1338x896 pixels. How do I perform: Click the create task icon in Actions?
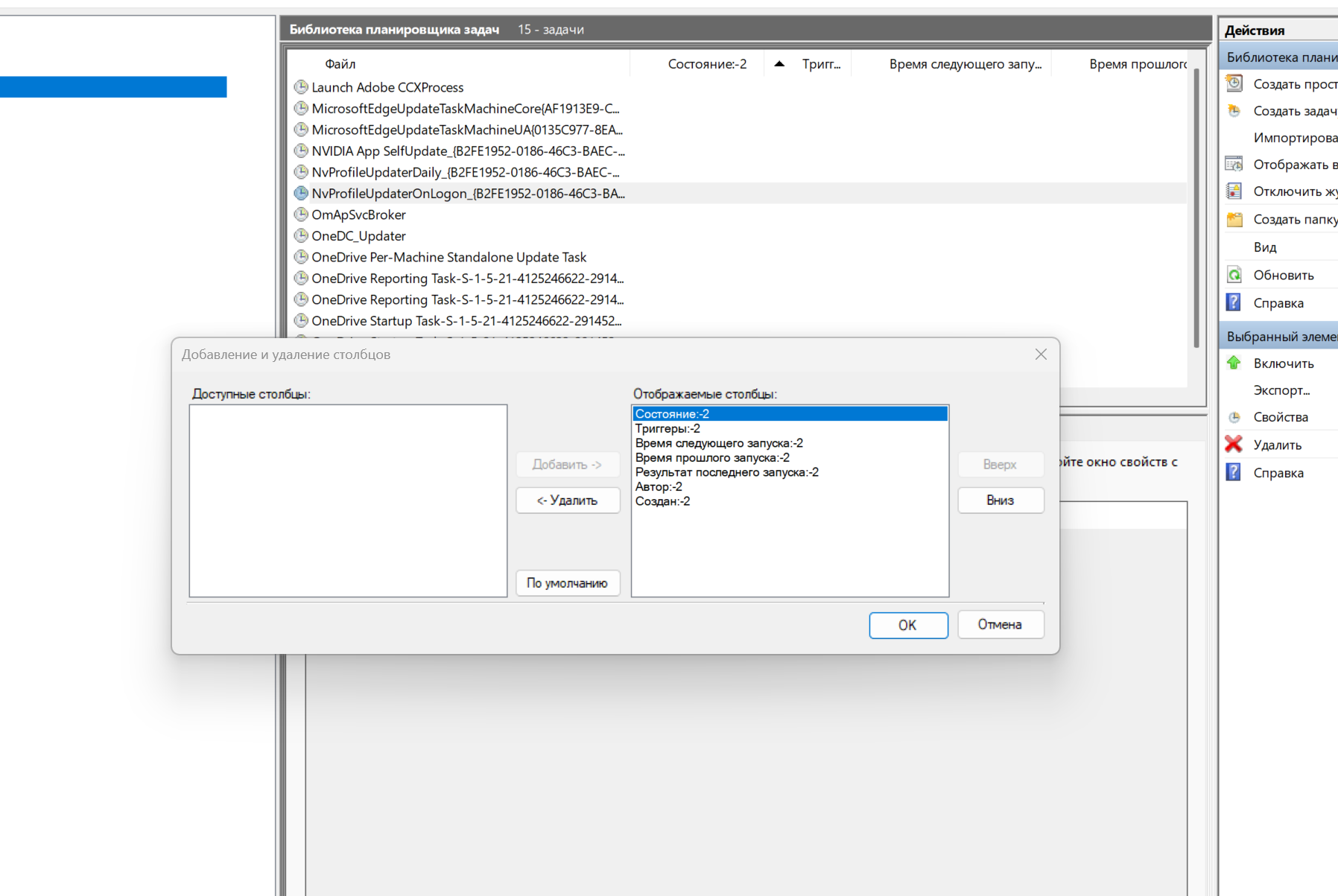coord(1234,110)
